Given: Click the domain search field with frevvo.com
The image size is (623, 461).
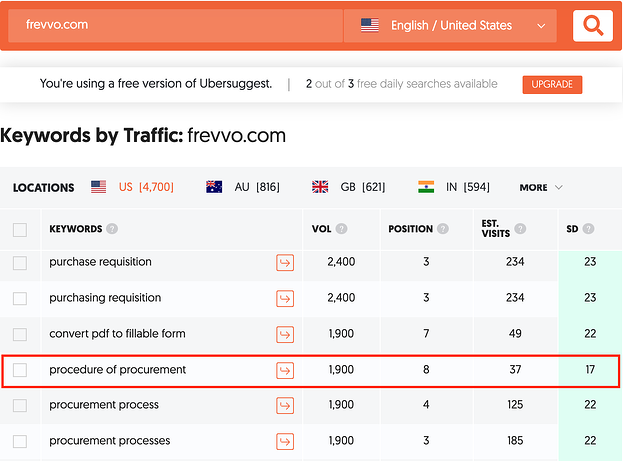Looking at the screenshot, I should [175, 26].
